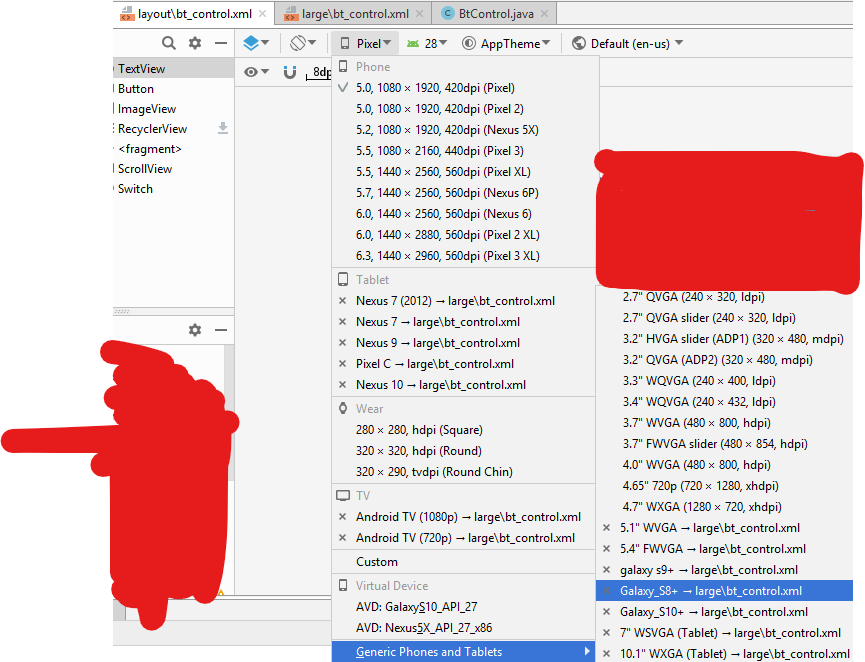Select Pixel C tablet entry
This screenshot has width=865, height=662.
pyautogui.click(x=464, y=364)
